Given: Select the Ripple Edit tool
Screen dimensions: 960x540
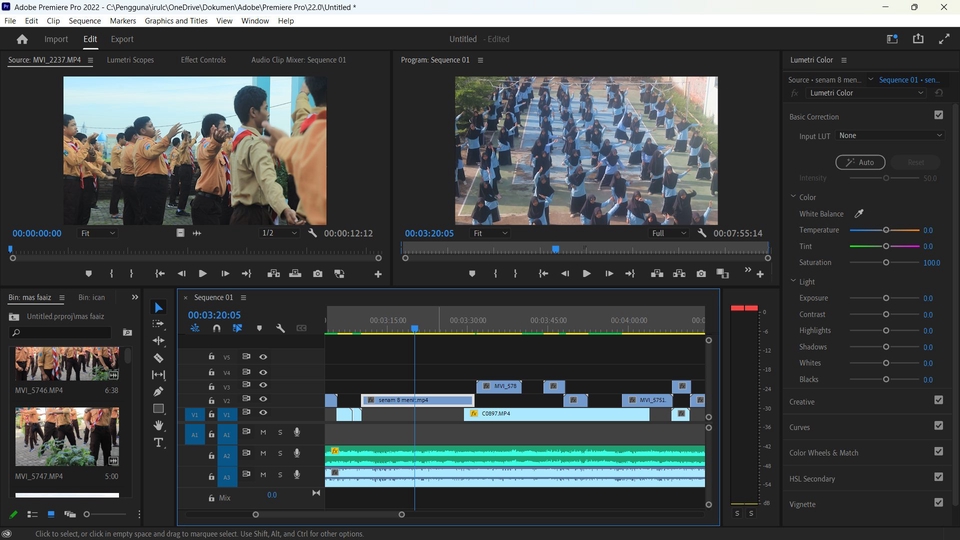Looking at the screenshot, I should click(159, 340).
